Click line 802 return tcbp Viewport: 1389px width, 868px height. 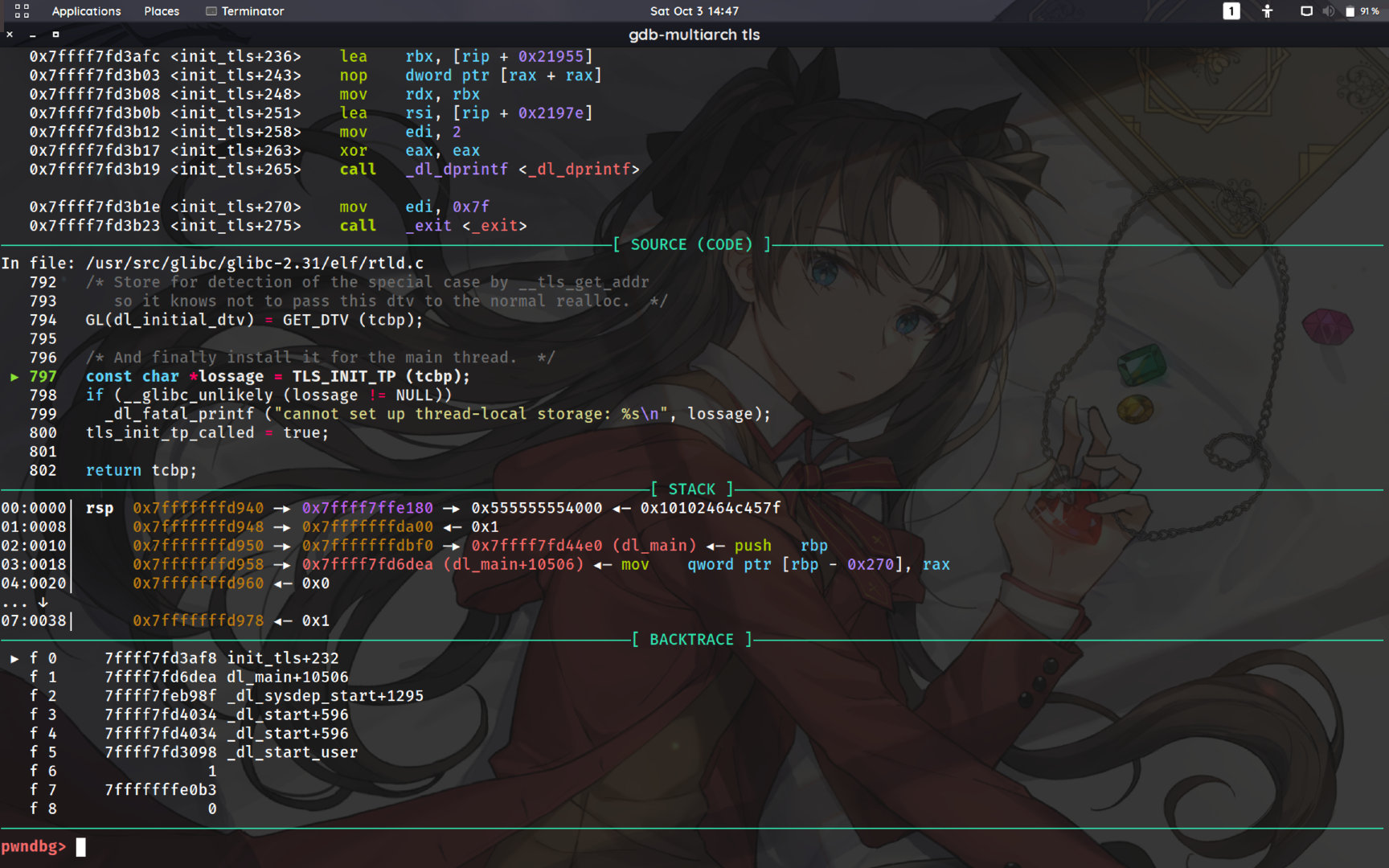[141, 470]
